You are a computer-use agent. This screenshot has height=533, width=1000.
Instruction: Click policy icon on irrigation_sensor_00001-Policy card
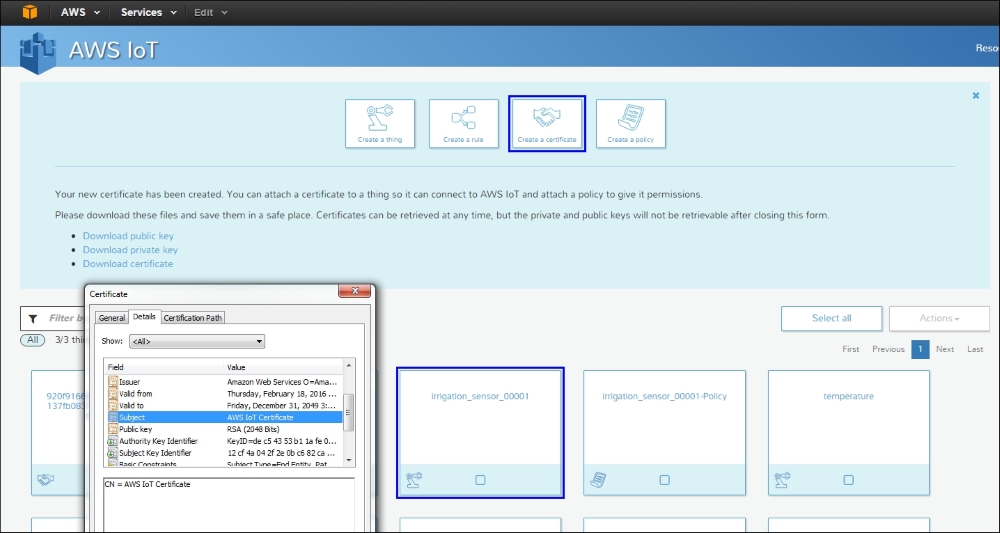click(x=598, y=479)
